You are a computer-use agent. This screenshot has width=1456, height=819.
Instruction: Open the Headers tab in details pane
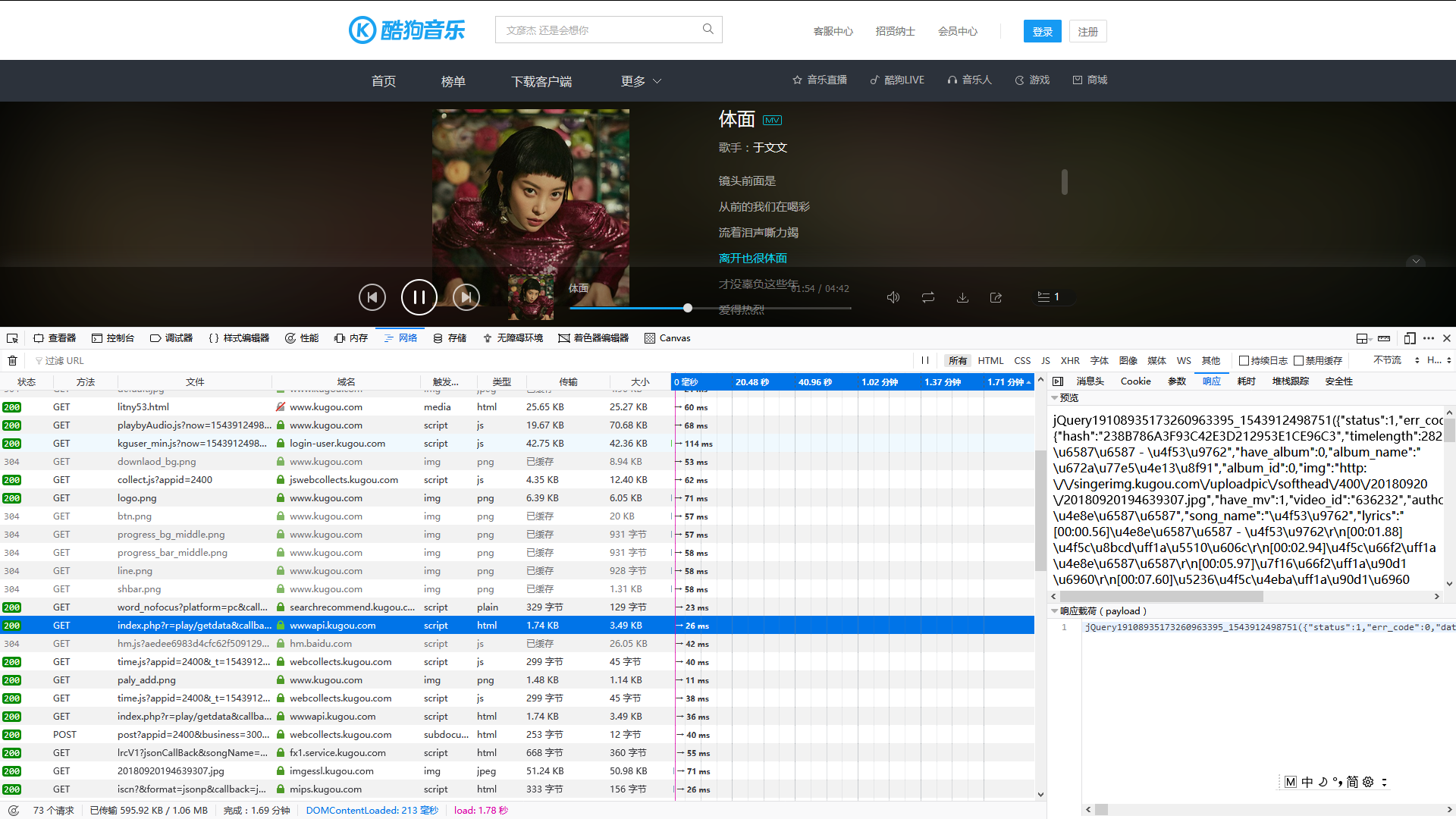click(1090, 381)
